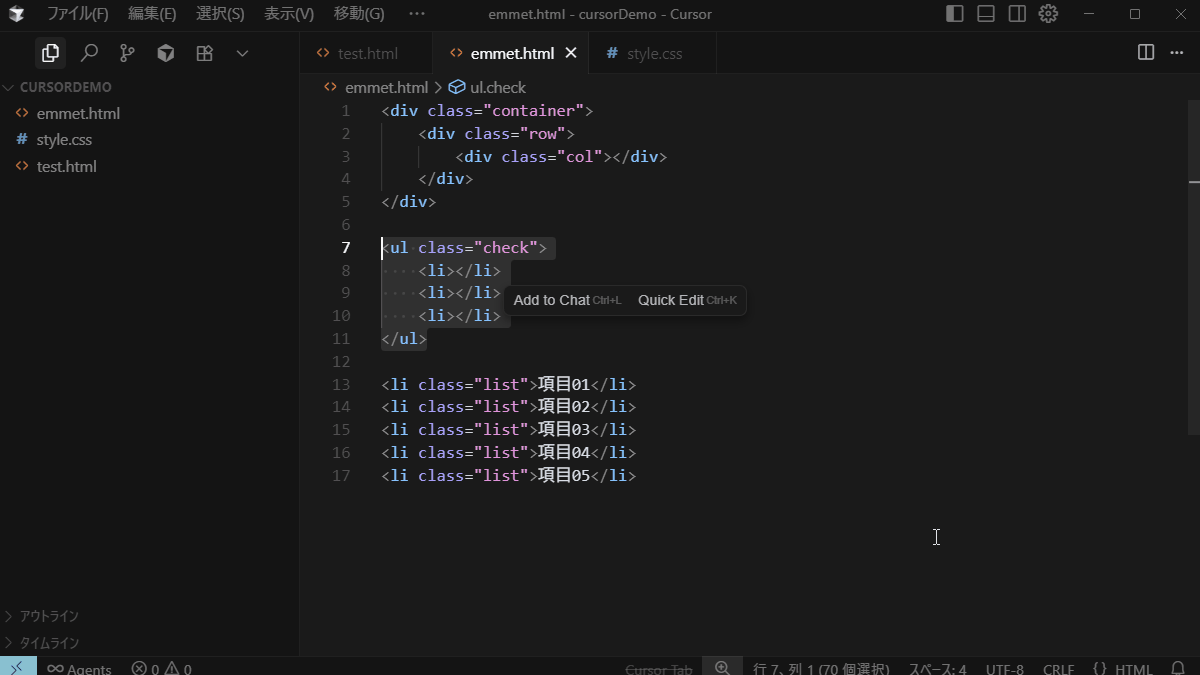Image resolution: width=1200 pixels, height=675 pixels.
Task: Toggle the secondary sidebar layout icon
Action: tap(1017, 14)
